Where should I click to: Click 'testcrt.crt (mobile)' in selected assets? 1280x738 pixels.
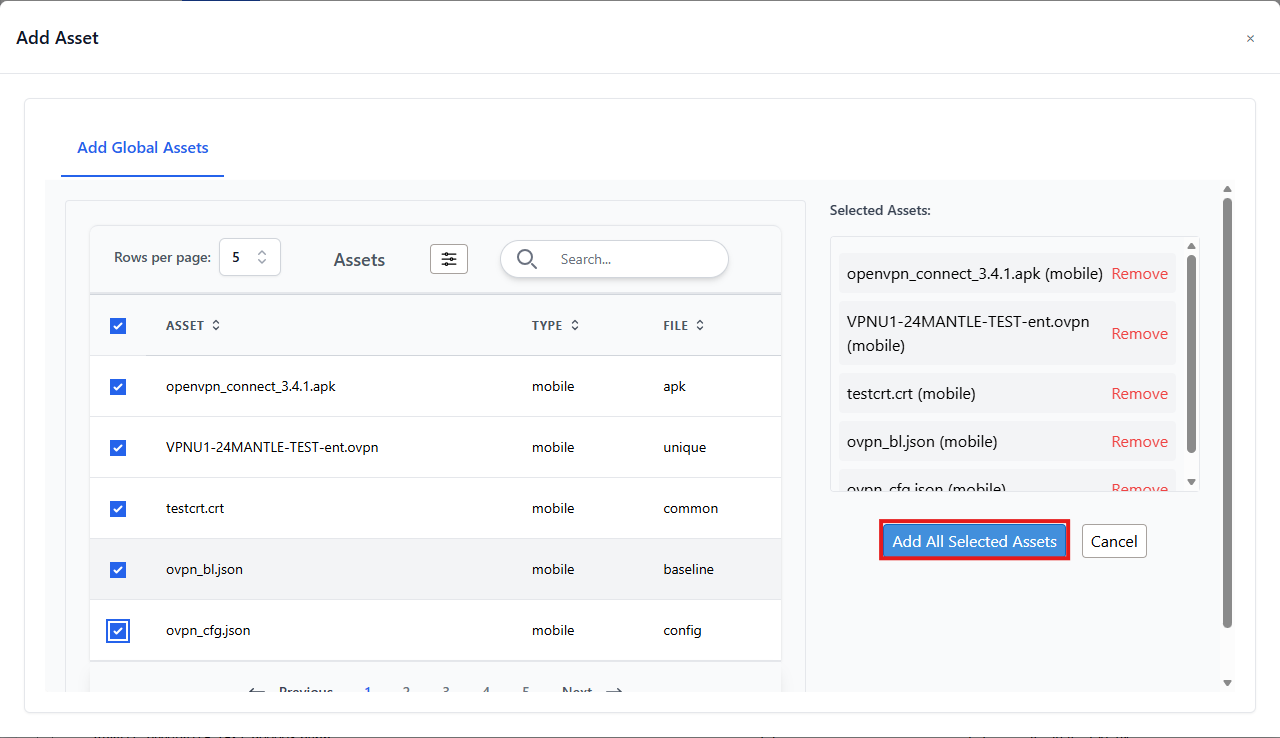(911, 394)
